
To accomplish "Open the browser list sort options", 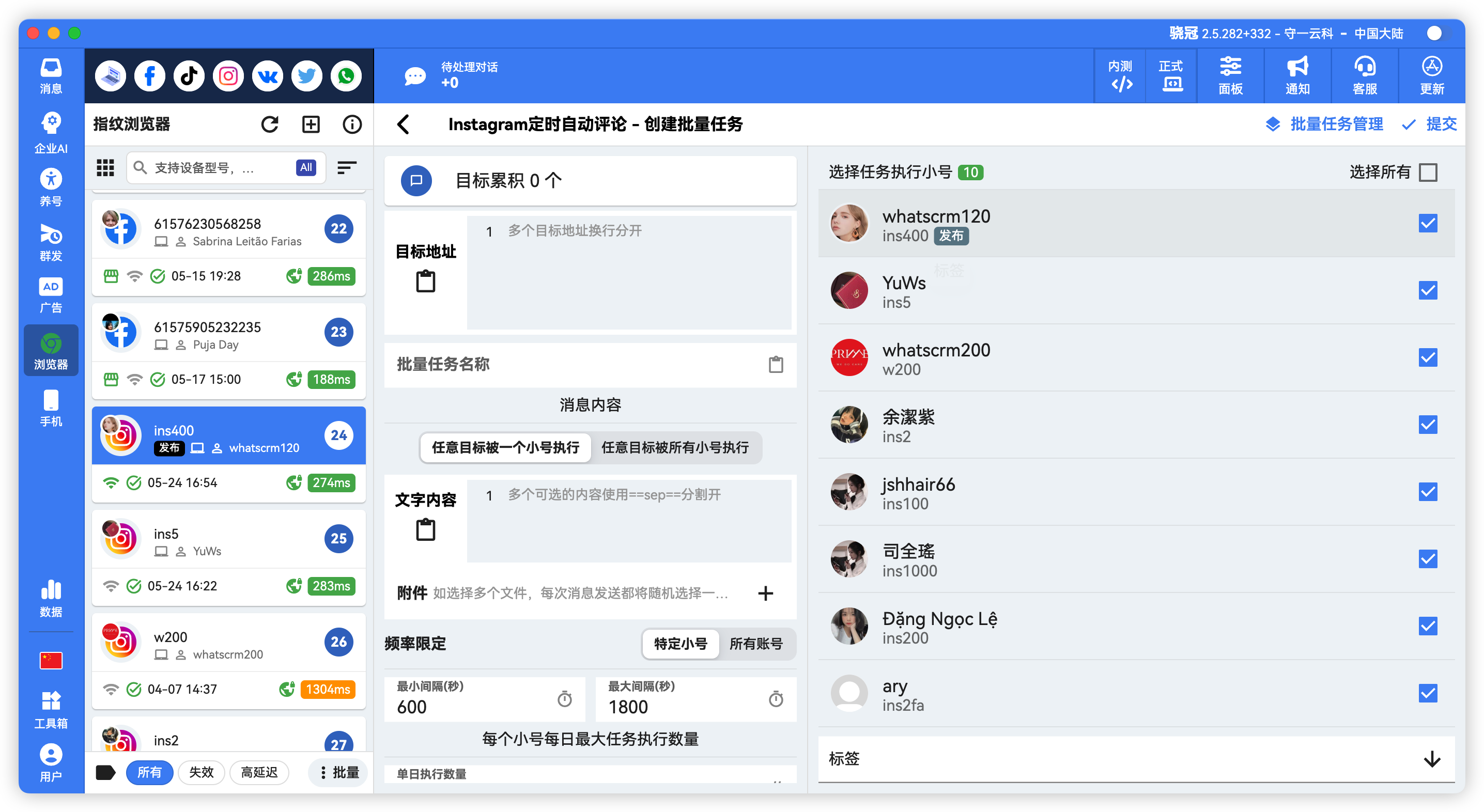I will 347,167.
